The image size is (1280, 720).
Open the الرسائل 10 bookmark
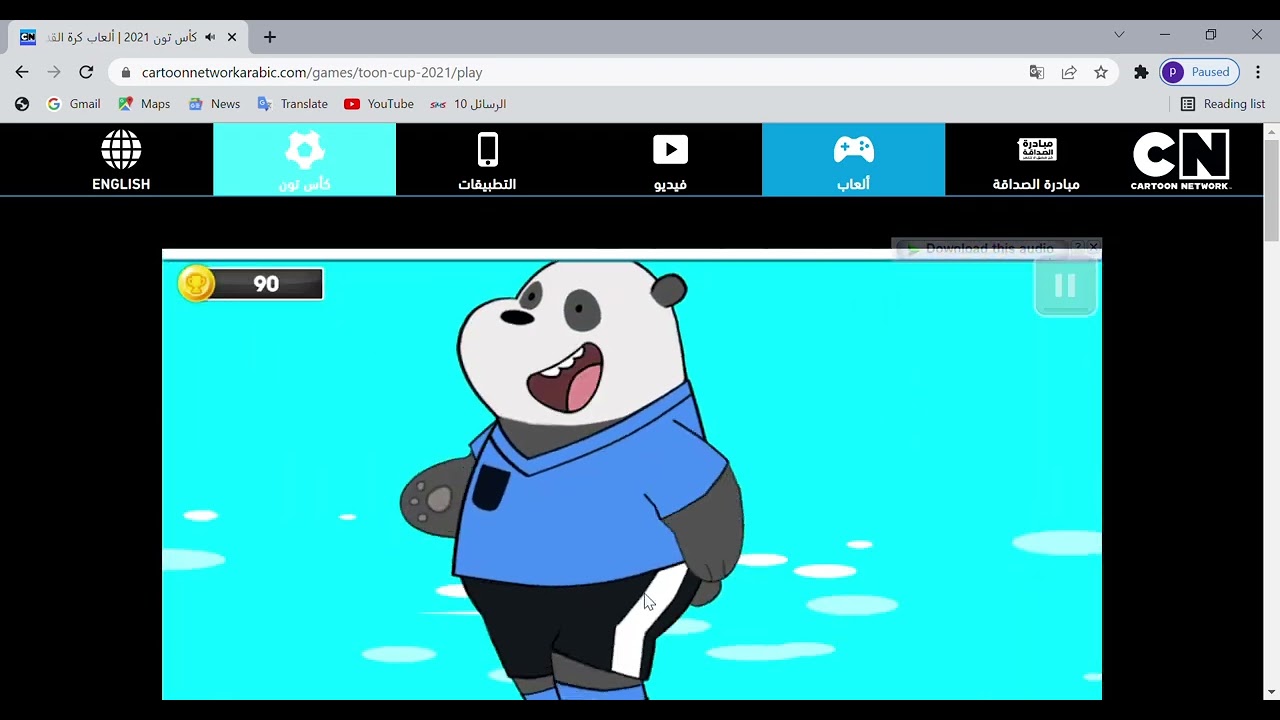pyautogui.click(x=468, y=104)
